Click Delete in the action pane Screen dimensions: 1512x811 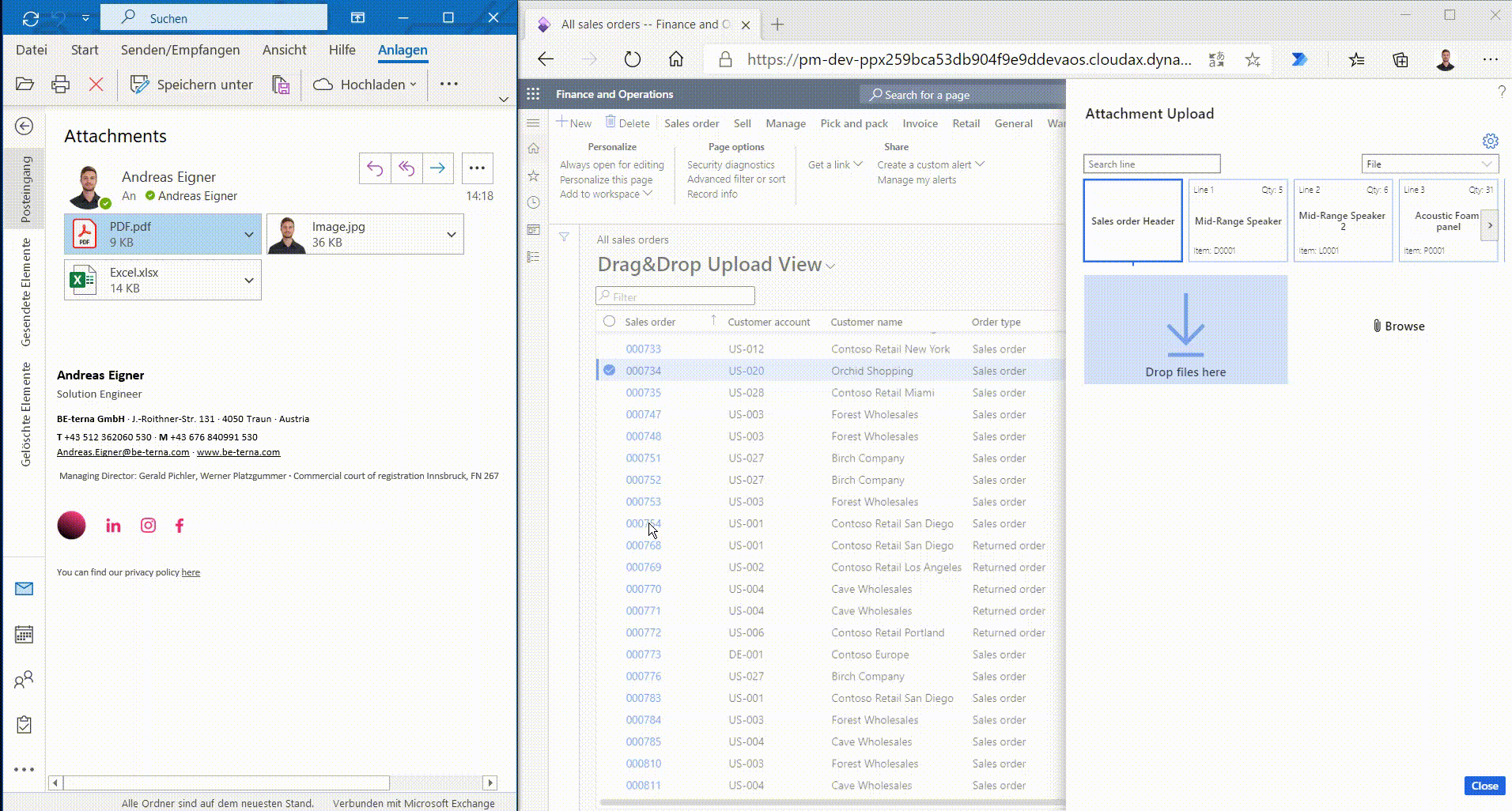tap(628, 123)
